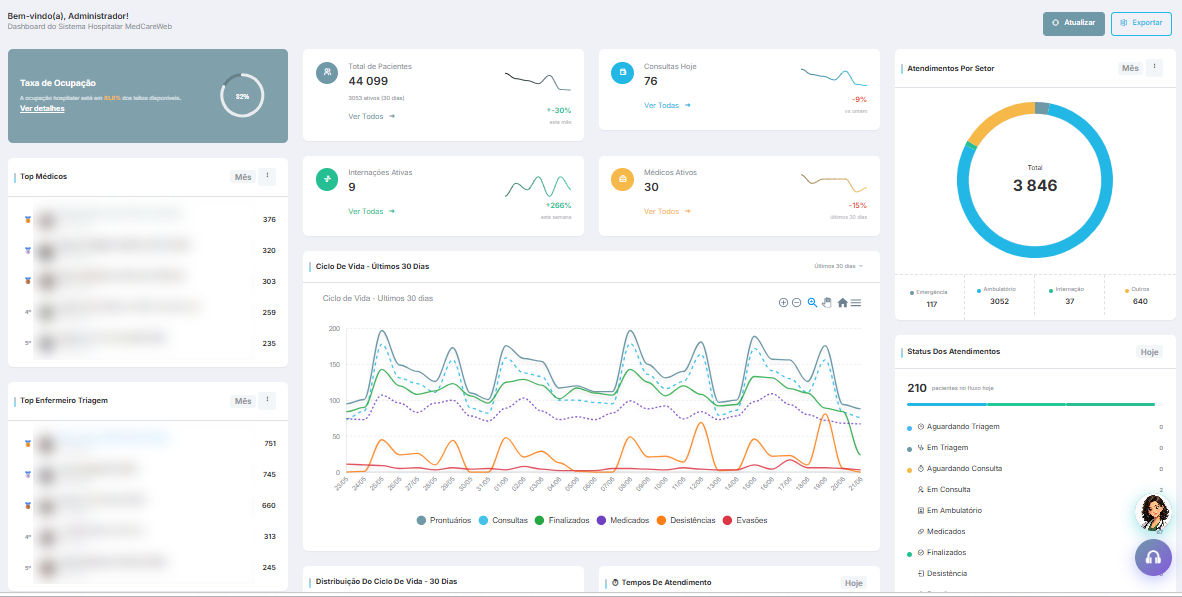This screenshot has width=1182, height=597.
Task: Click the Internações Ativas green icon
Action: [x=327, y=179]
